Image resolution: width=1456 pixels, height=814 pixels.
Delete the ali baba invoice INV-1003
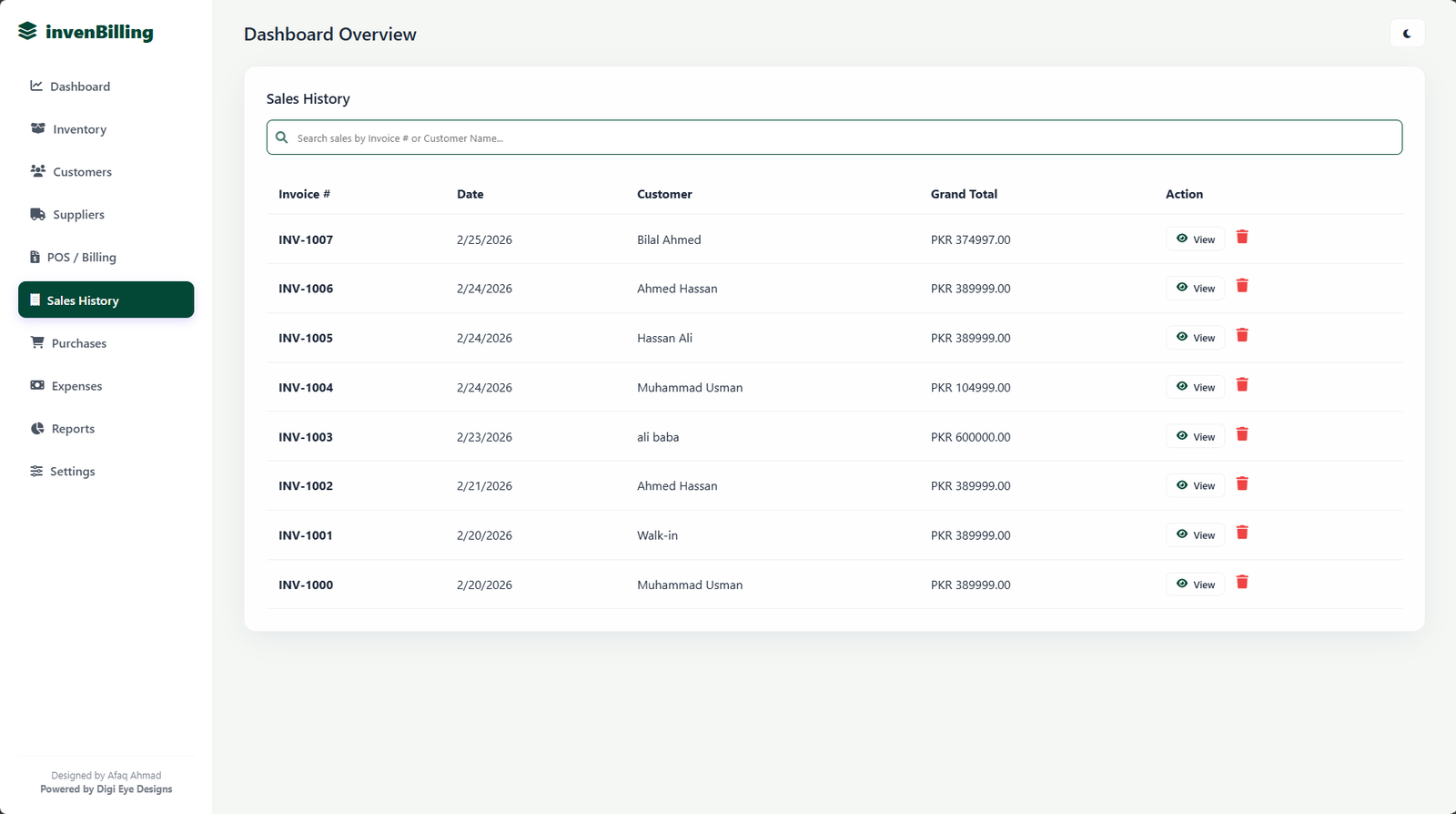(x=1242, y=434)
